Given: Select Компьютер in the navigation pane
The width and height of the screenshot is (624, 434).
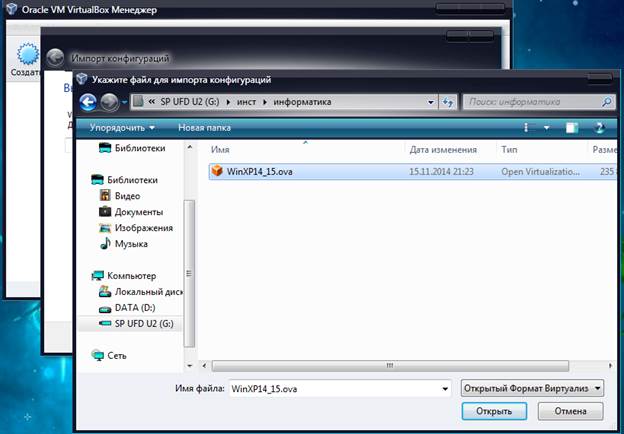Looking at the screenshot, I should 124,276.
